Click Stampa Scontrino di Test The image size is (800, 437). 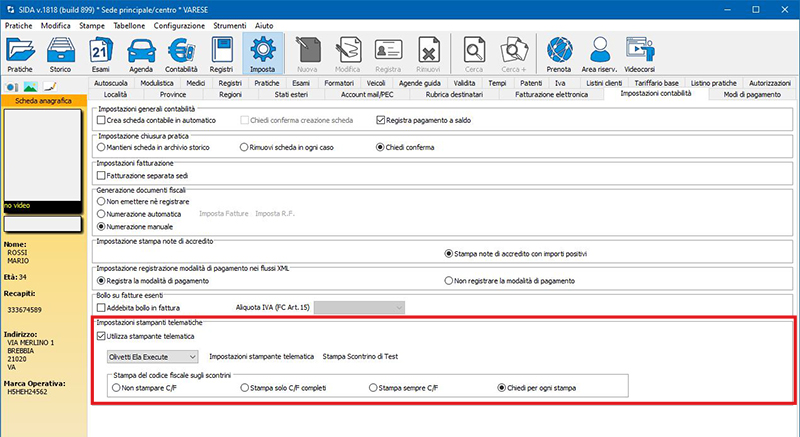360,356
